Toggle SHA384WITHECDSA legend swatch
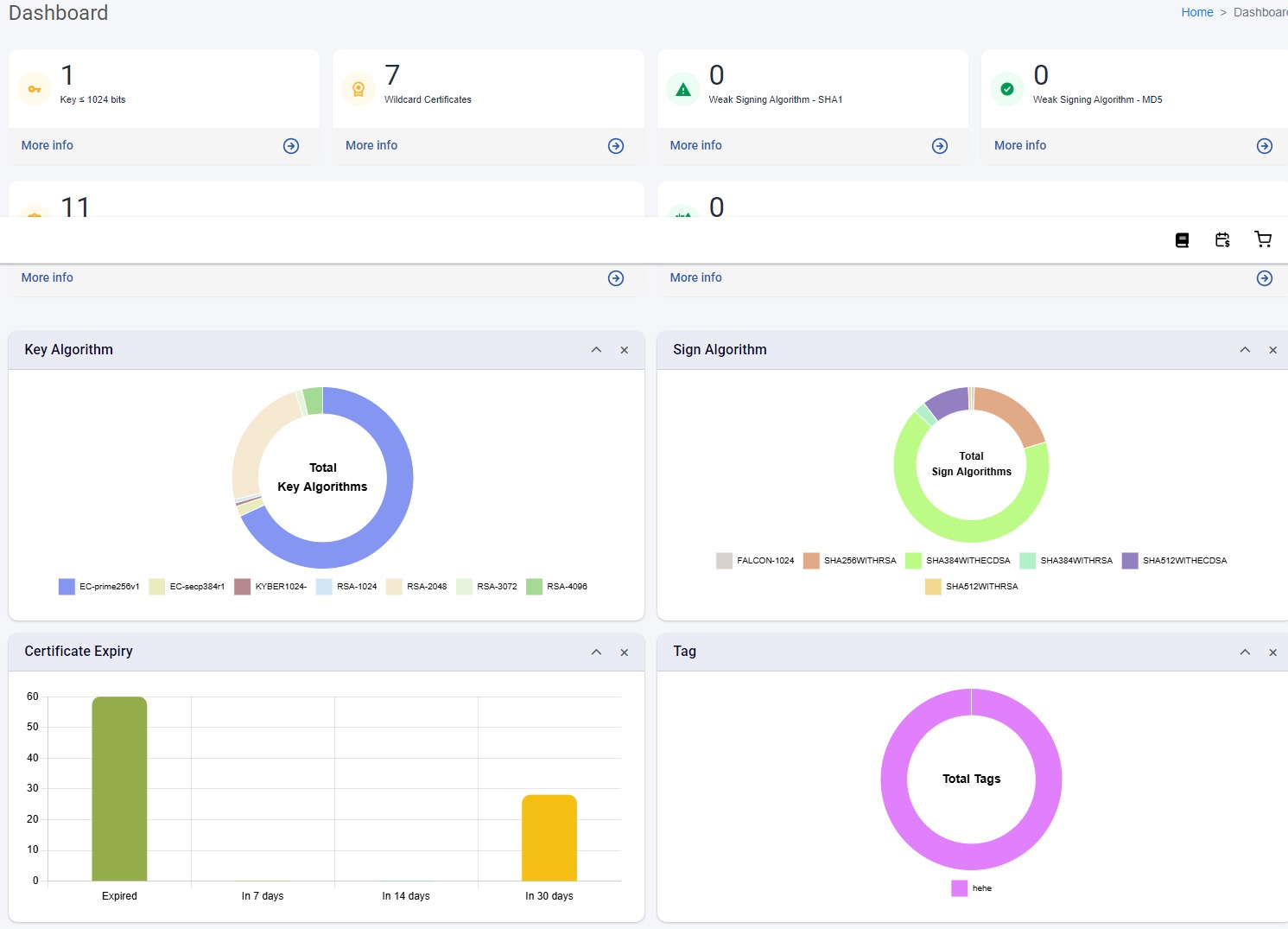The width and height of the screenshot is (1288, 929). coord(914,561)
